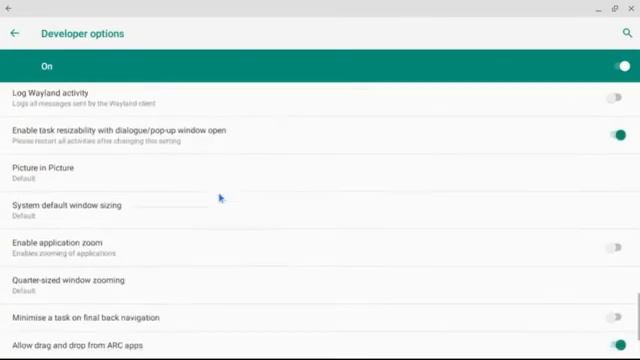640x360 pixels.
Task: Enable Log Wayland activity toggle
Action: [614, 98]
